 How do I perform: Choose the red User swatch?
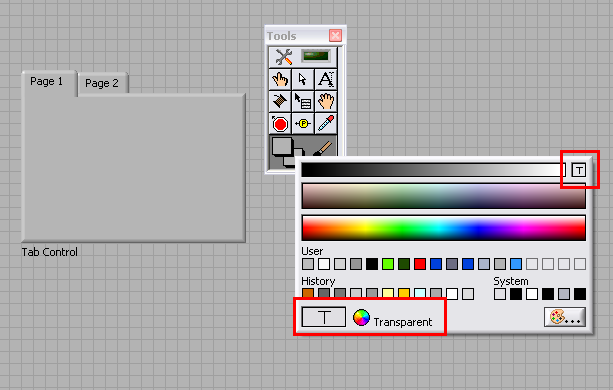coord(420,264)
